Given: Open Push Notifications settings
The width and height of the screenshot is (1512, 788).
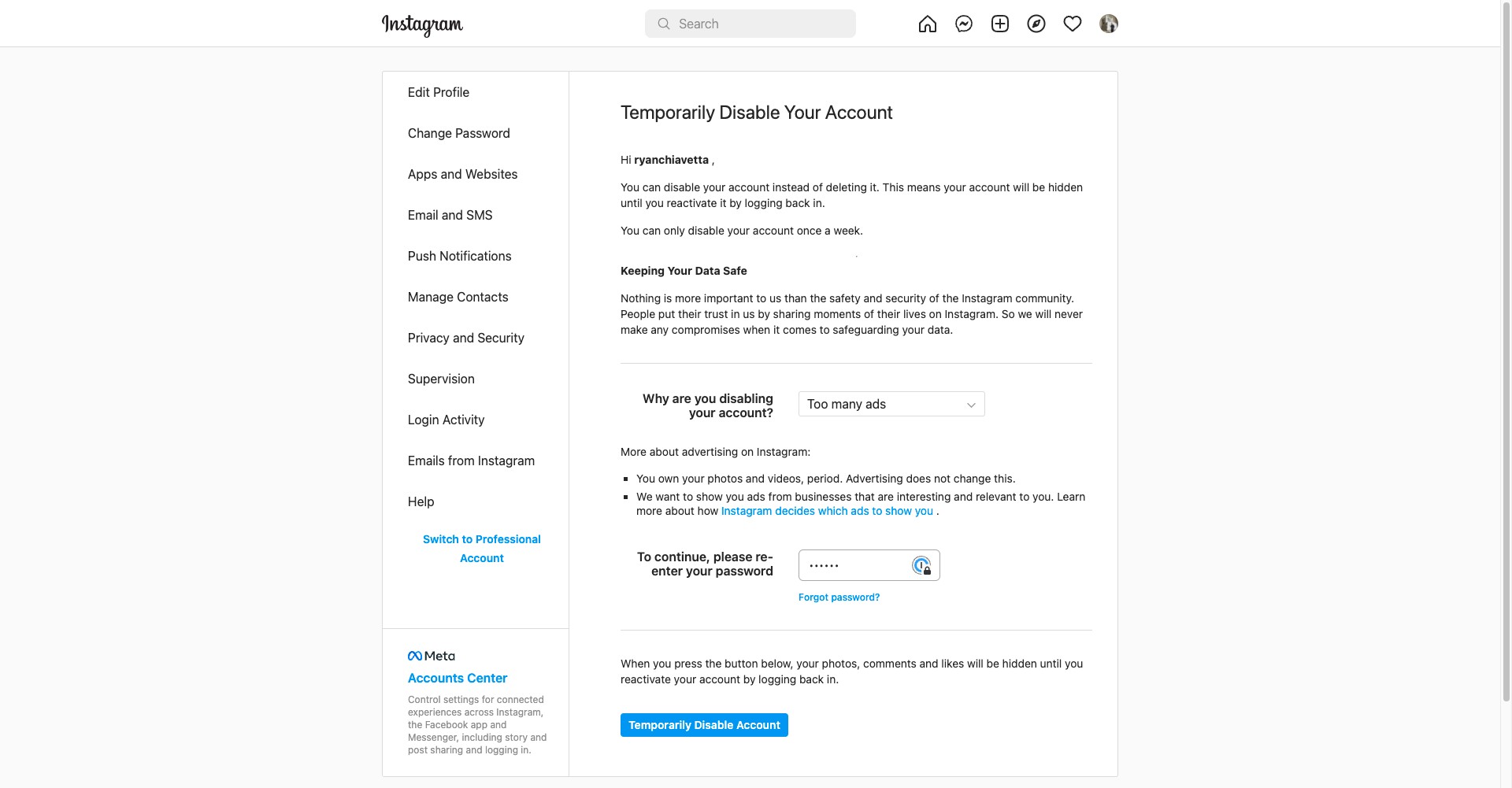Looking at the screenshot, I should click(x=459, y=257).
